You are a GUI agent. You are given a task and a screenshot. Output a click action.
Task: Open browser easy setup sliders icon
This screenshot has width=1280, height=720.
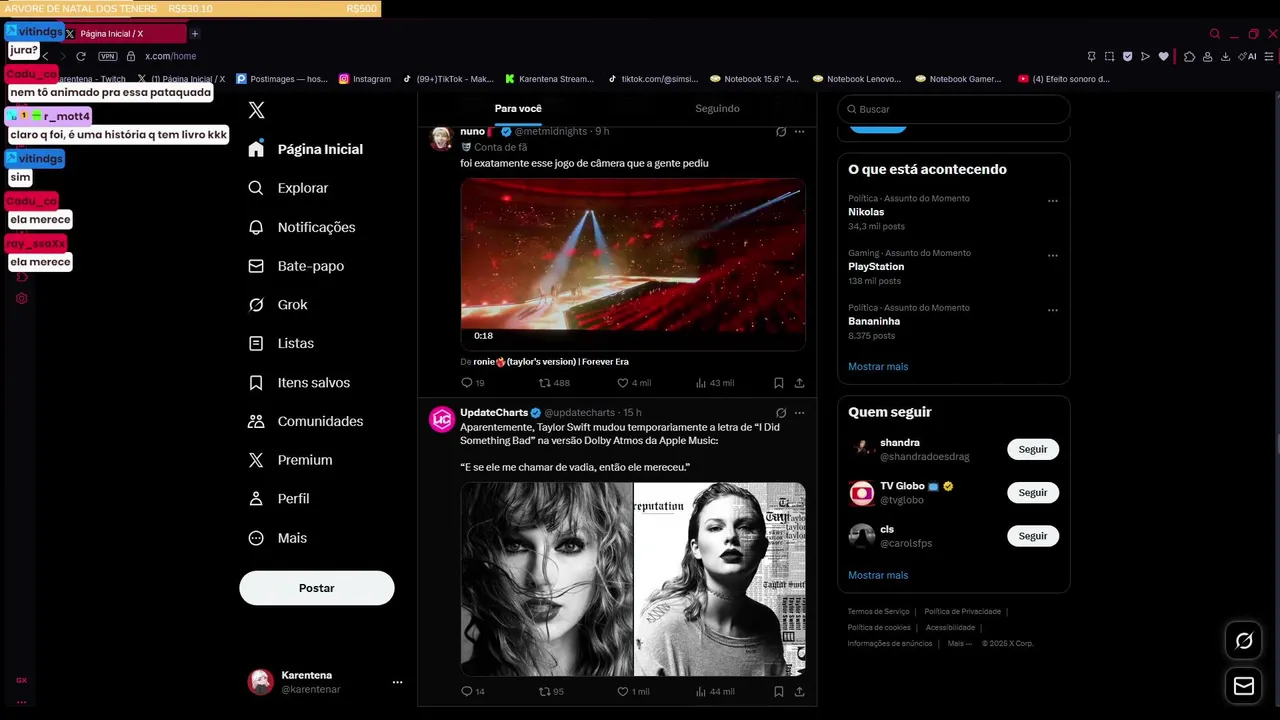click(x=1269, y=57)
